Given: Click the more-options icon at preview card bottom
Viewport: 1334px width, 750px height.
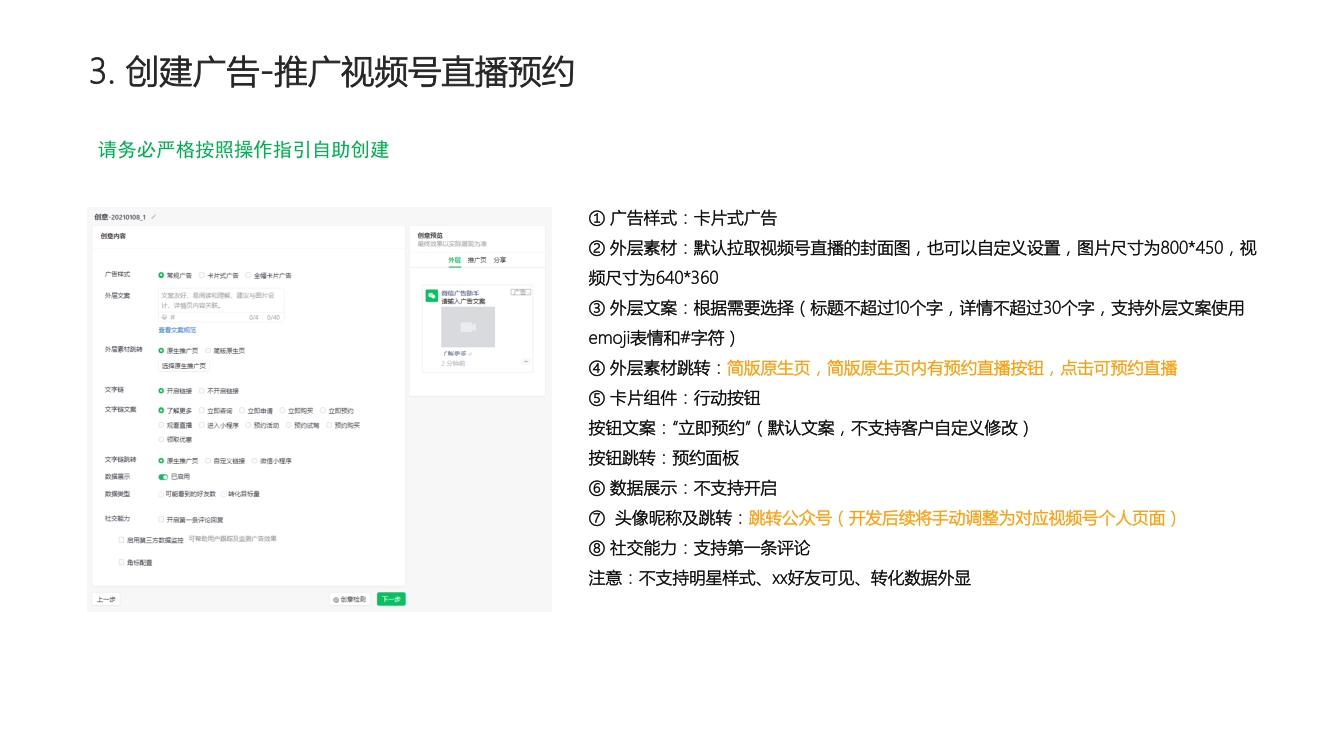Looking at the screenshot, I should click(526, 362).
